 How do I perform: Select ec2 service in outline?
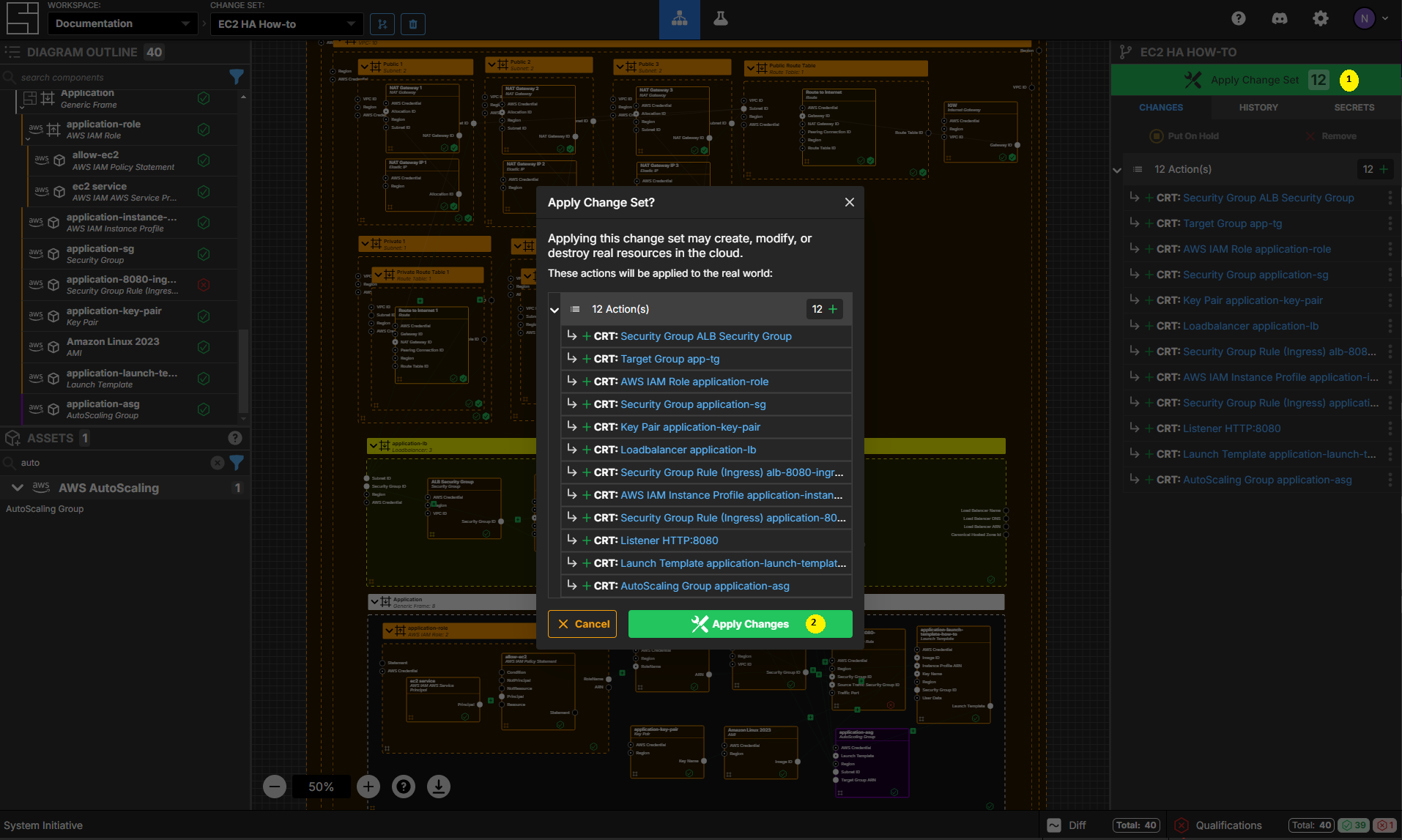[x=133, y=192]
